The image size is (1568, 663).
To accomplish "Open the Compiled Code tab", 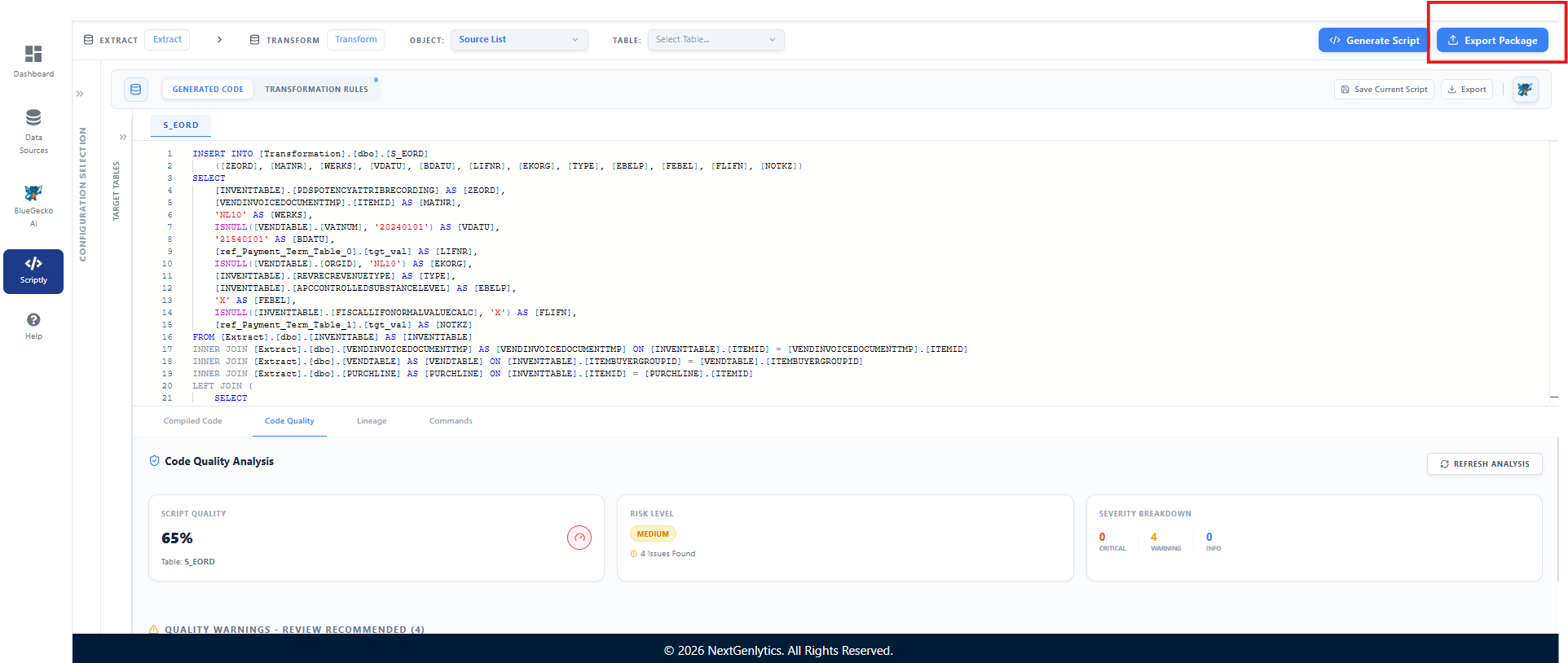I will pos(192,421).
